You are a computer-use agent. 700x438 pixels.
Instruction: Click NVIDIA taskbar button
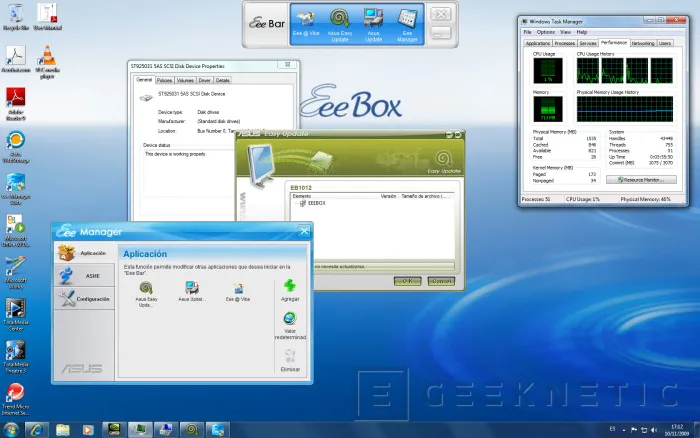click(114, 430)
